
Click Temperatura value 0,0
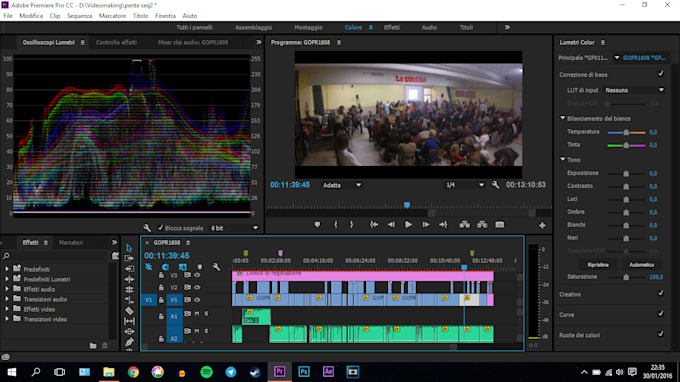click(653, 132)
